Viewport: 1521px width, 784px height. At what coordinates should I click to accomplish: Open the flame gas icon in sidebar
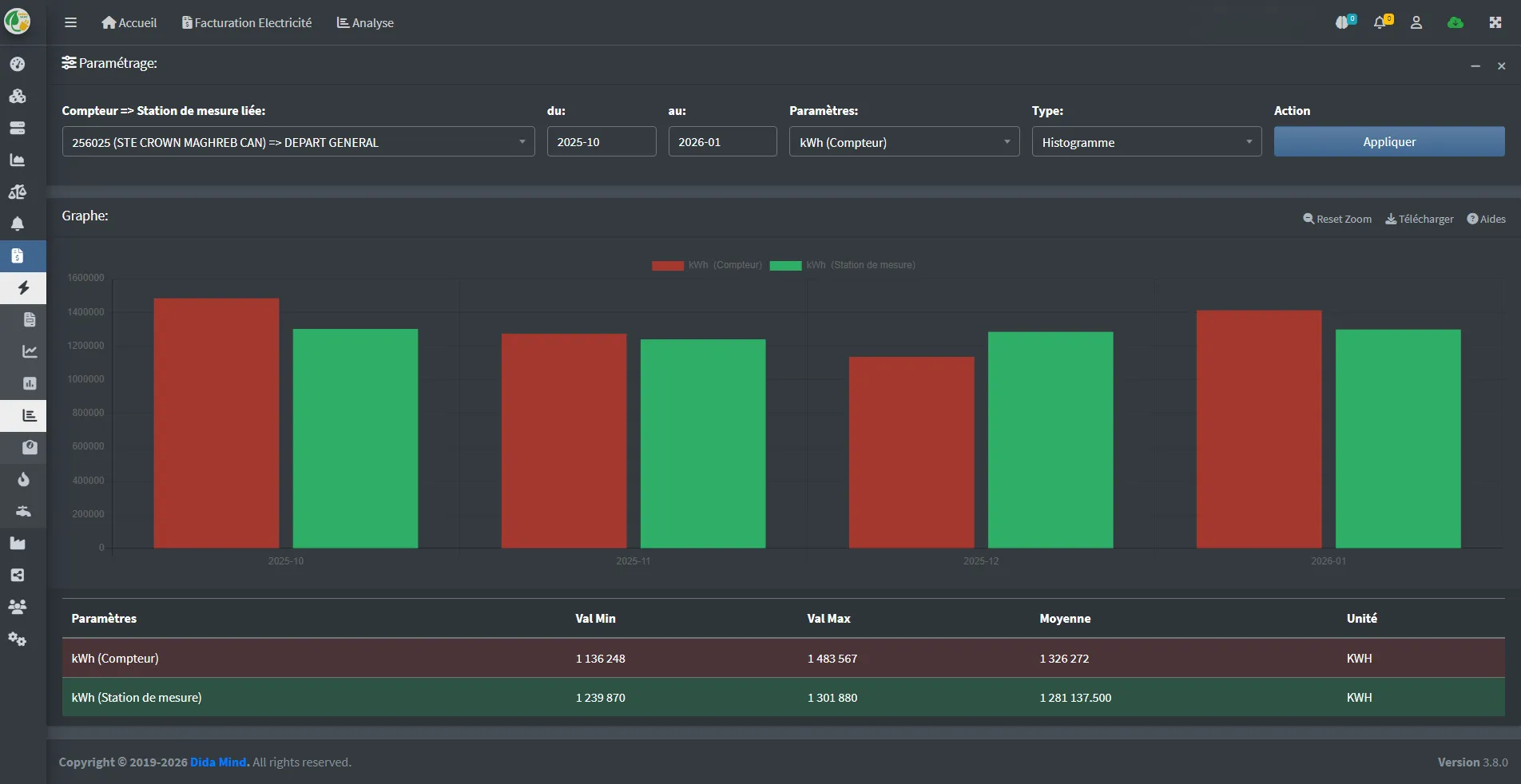click(23, 479)
